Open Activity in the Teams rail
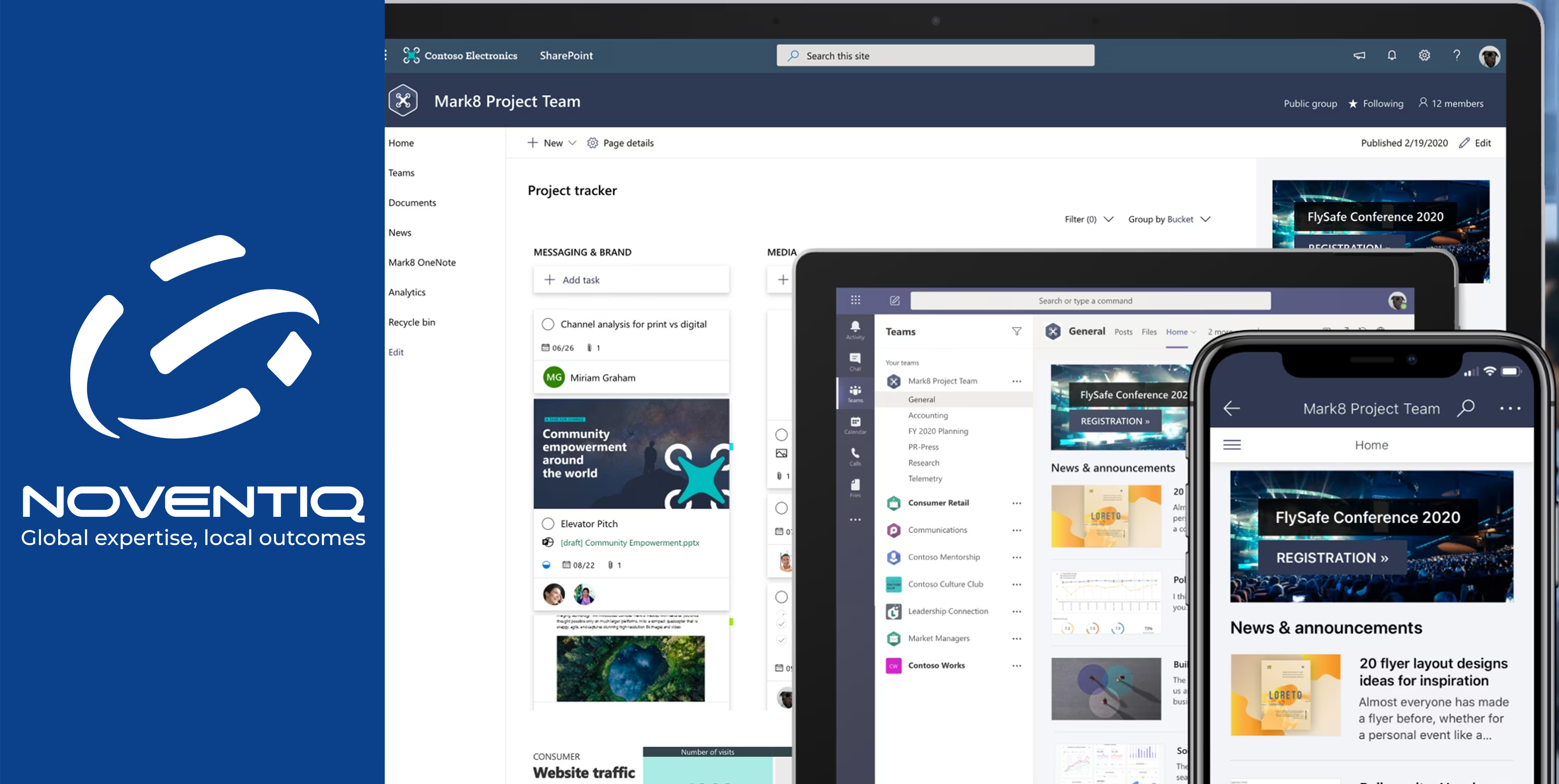Screen dimensions: 1559x784 tap(855, 329)
